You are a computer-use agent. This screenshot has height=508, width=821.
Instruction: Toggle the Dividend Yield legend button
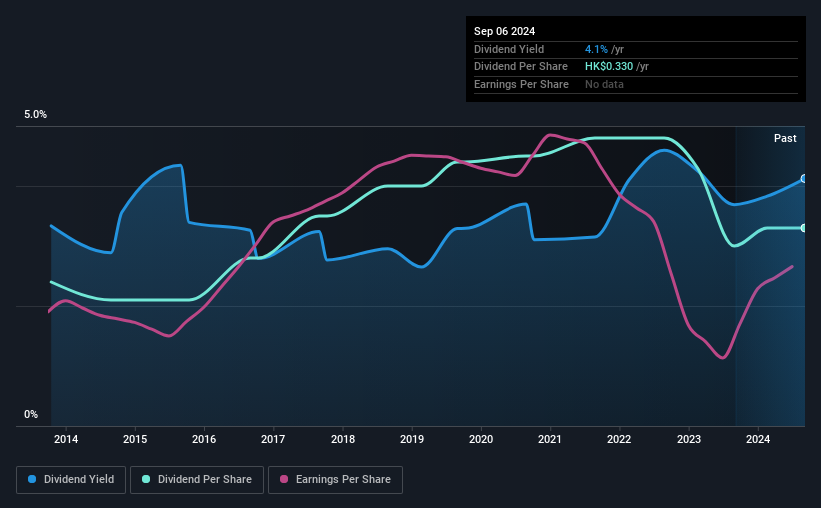[71, 480]
